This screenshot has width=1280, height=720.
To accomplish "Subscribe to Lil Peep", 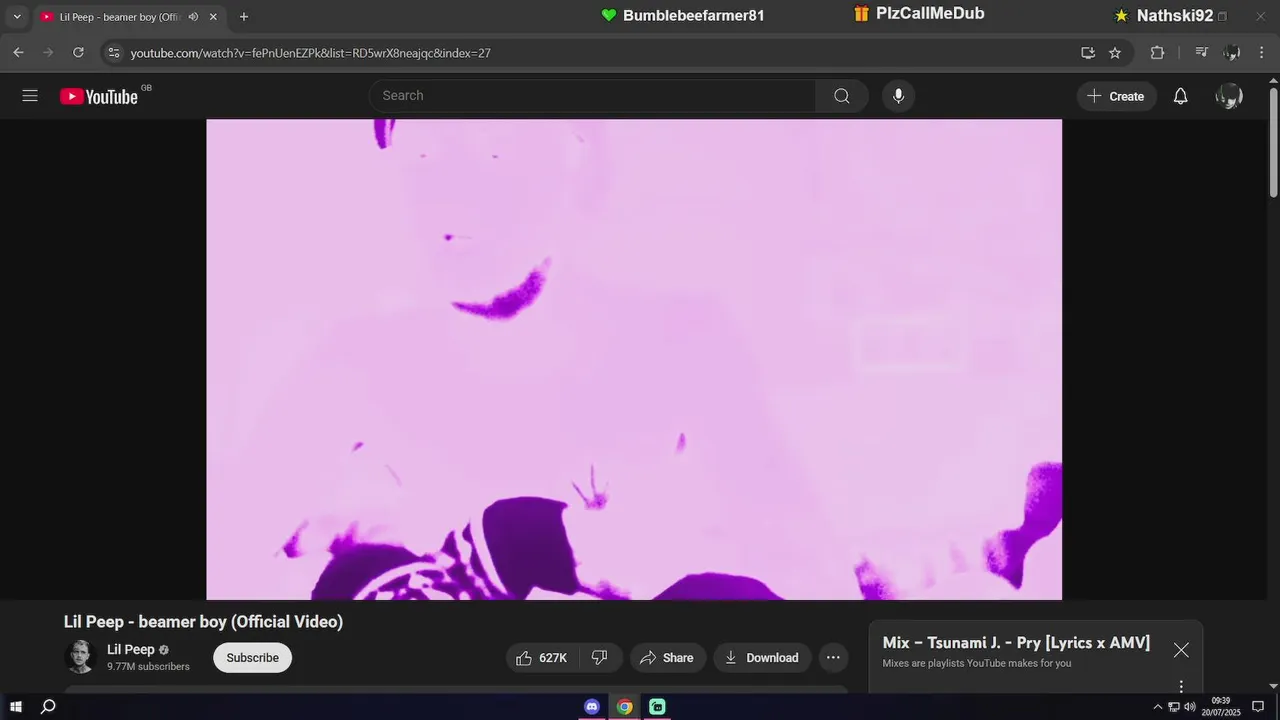I will point(252,658).
